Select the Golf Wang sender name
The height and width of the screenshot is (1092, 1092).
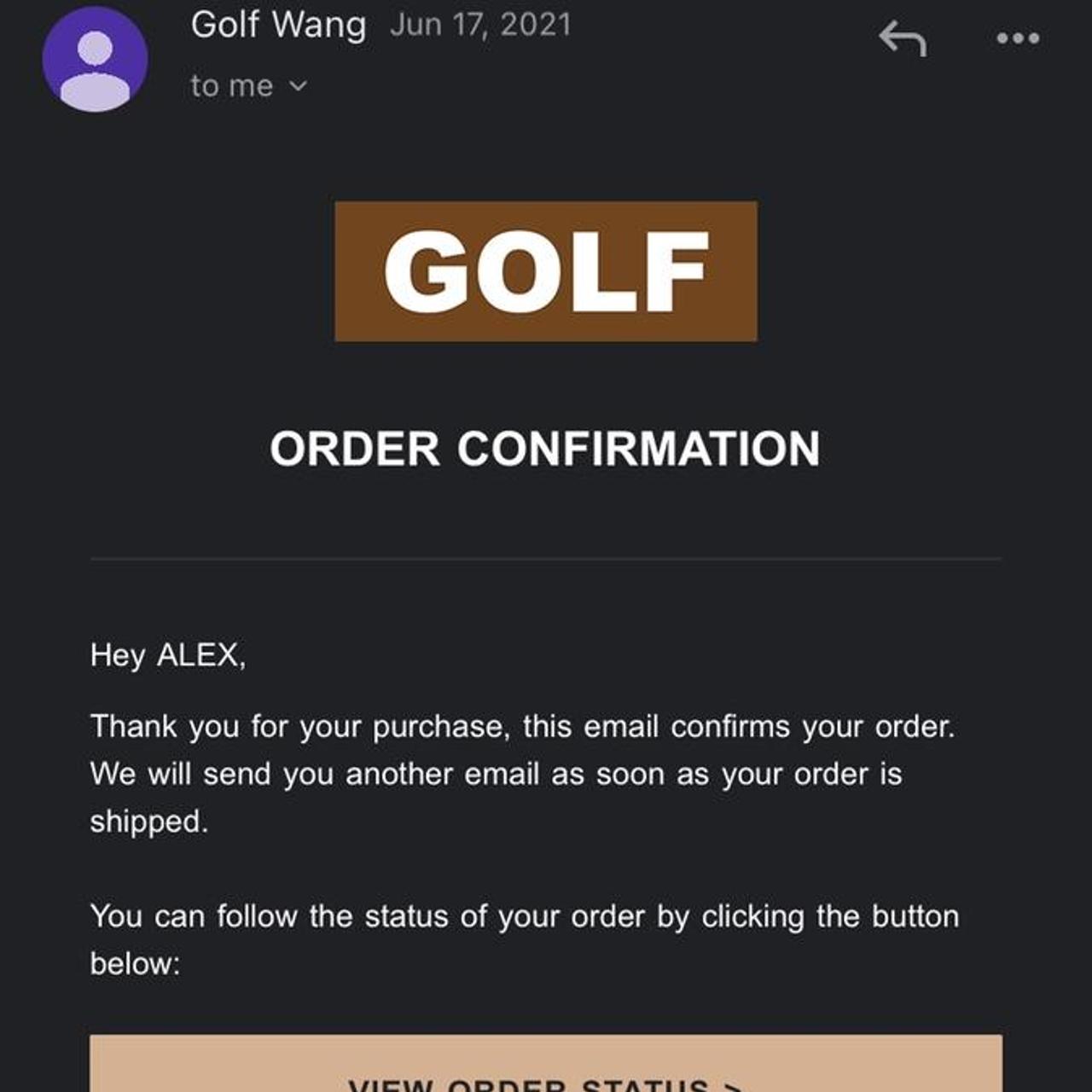tap(278, 25)
